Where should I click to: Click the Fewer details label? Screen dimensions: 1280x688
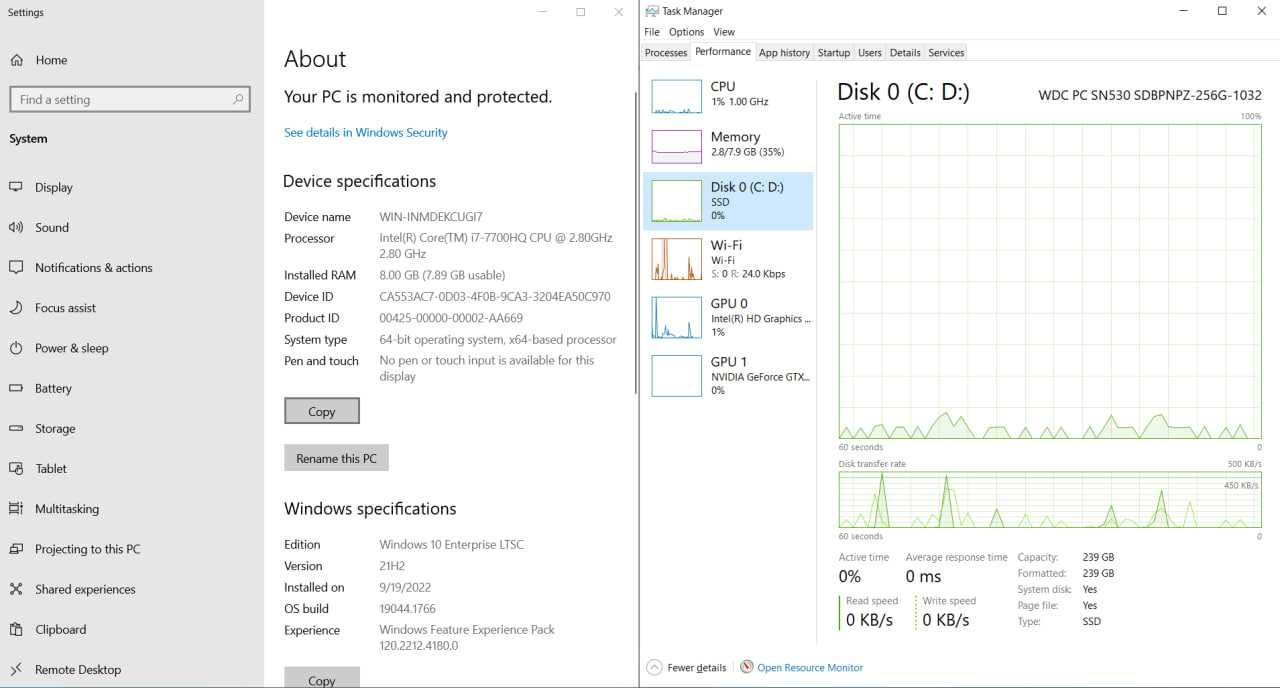point(697,667)
